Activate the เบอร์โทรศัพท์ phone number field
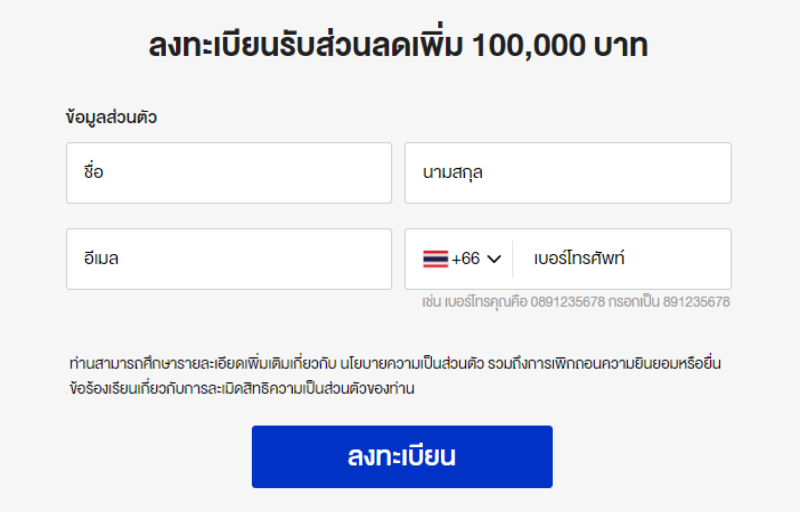Image resolution: width=800 pixels, height=512 pixels. (x=622, y=259)
